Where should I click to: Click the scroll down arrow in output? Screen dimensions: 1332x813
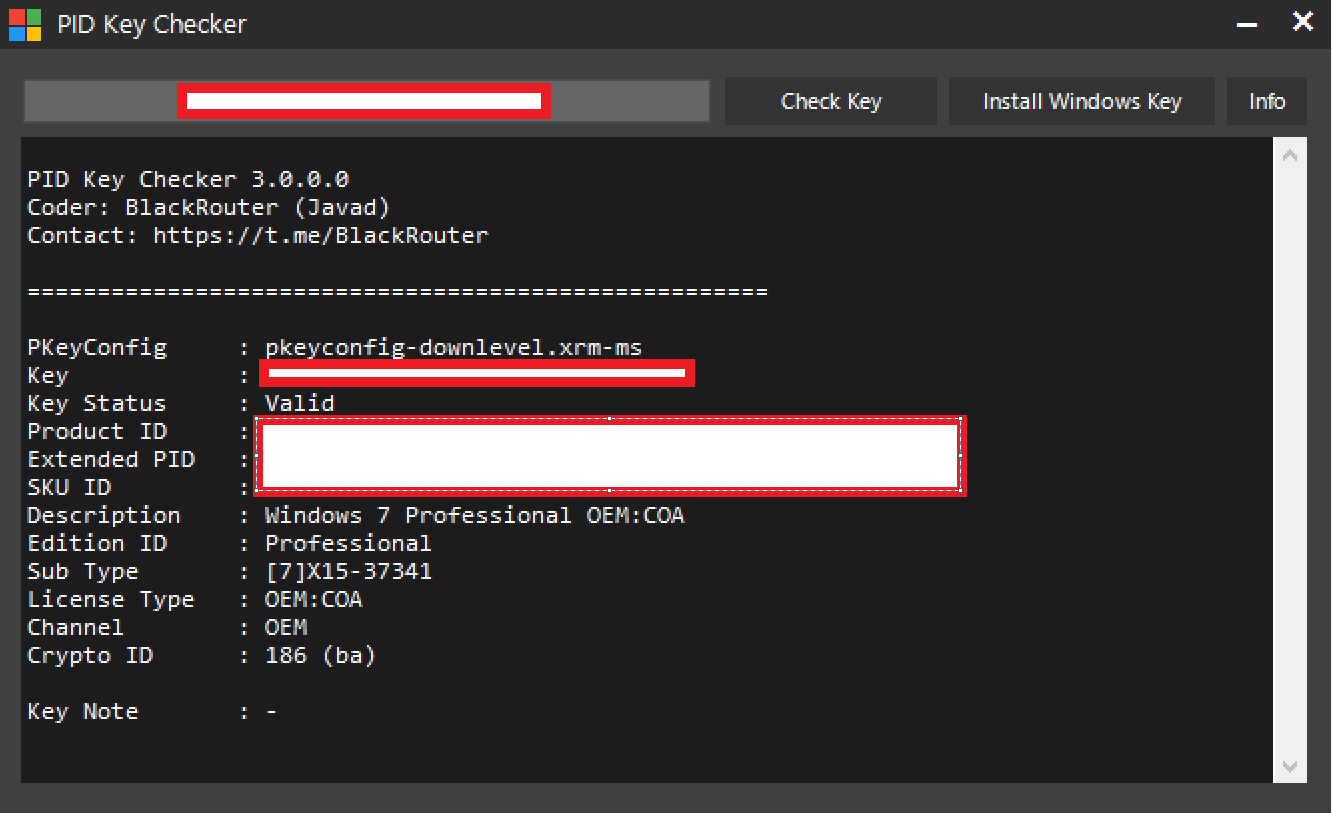1290,766
